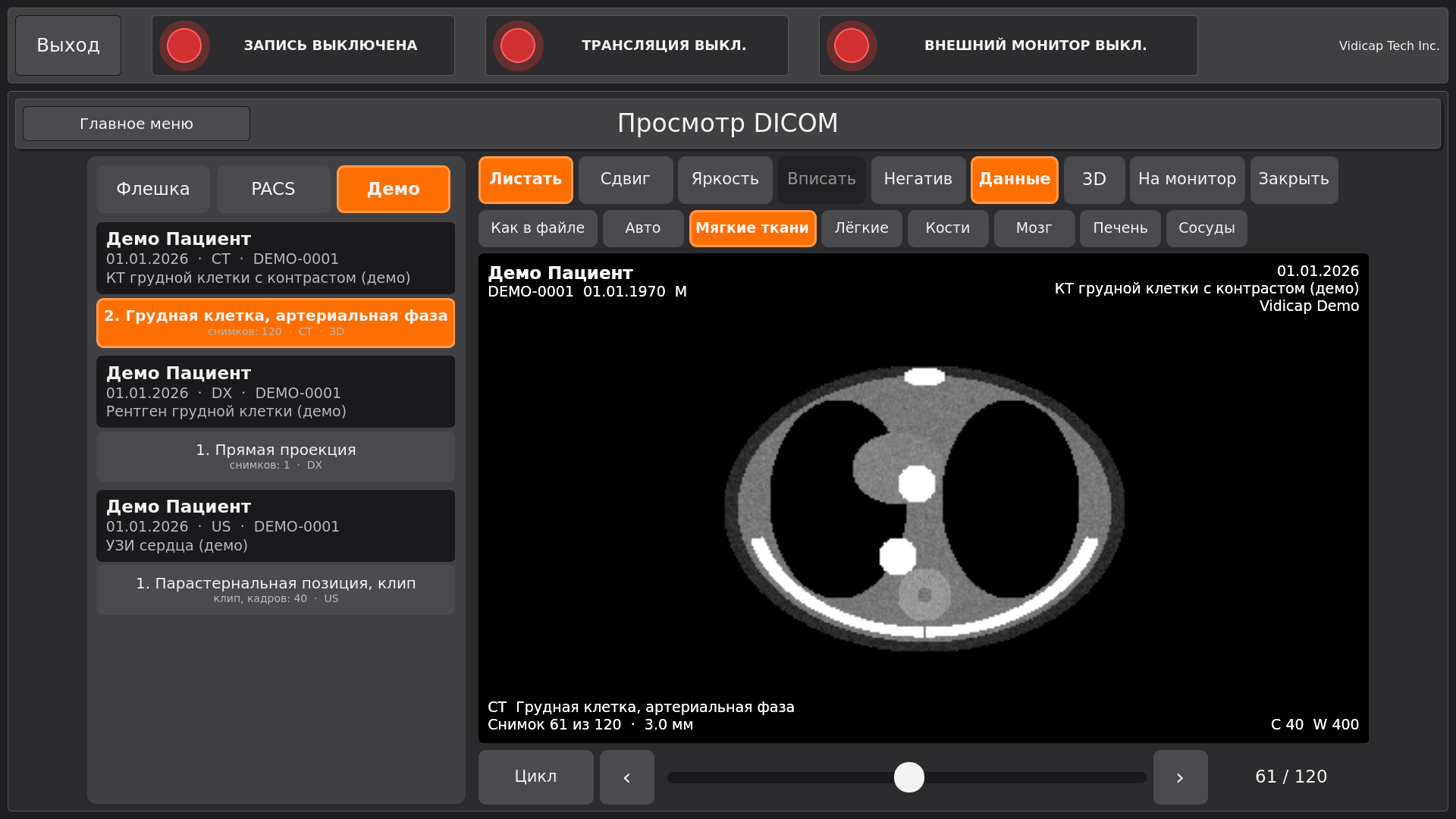Apply the Сосуды window preset

click(1207, 228)
